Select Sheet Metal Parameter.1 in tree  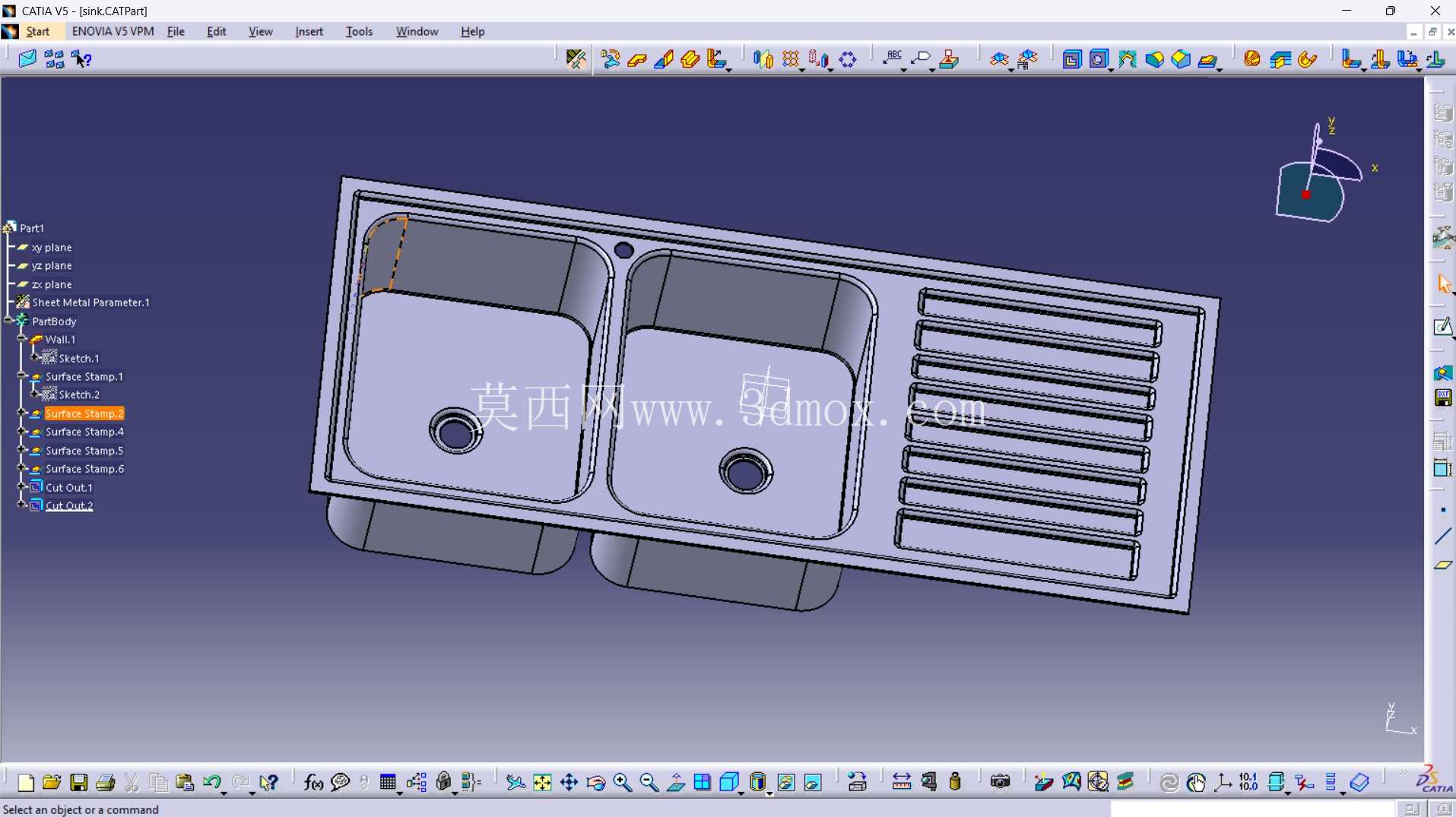point(90,302)
